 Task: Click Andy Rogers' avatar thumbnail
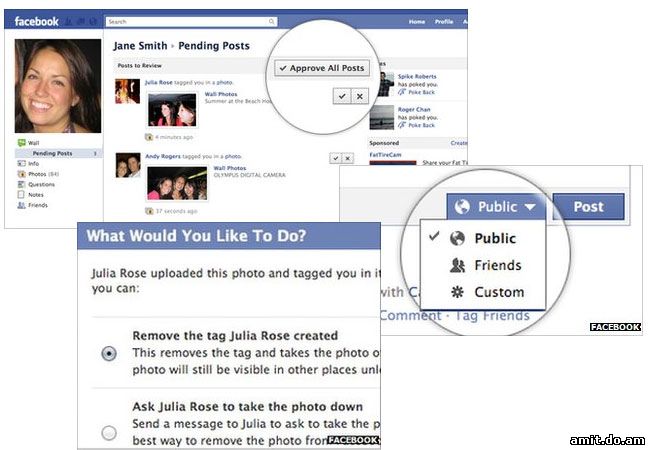coord(128,165)
